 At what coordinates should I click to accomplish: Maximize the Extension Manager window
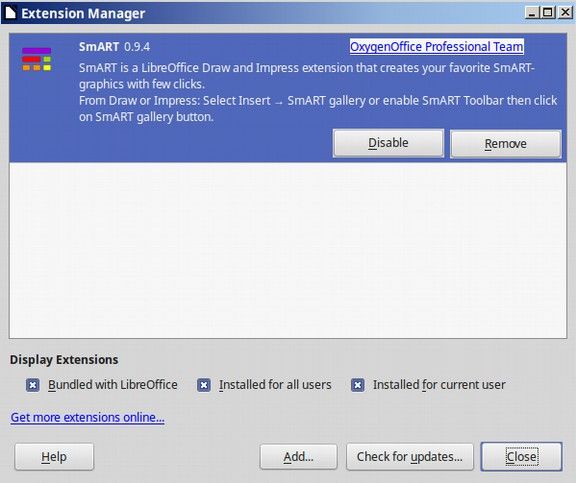pos(547,13)
